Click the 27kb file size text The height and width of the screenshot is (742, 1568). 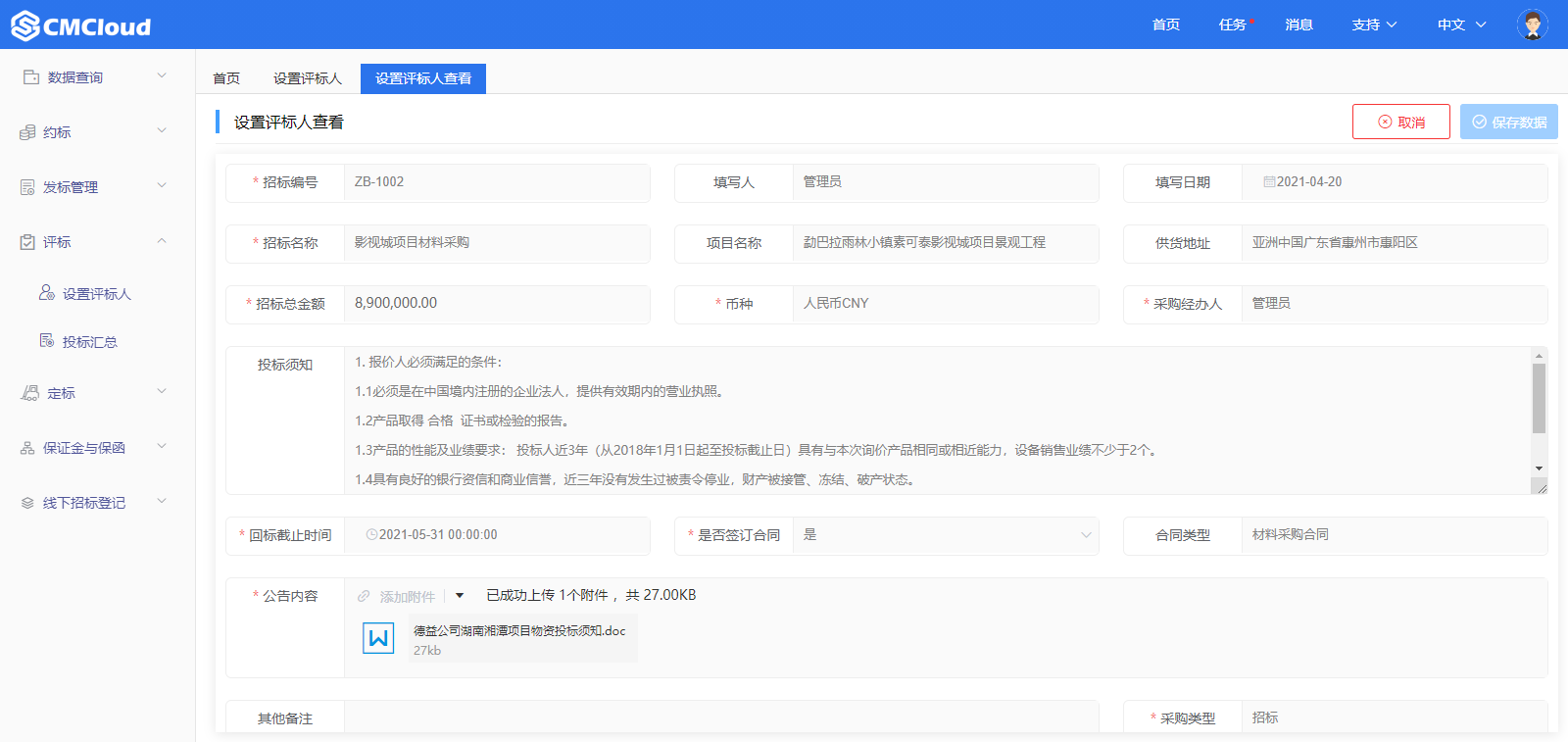click(427, 651)
